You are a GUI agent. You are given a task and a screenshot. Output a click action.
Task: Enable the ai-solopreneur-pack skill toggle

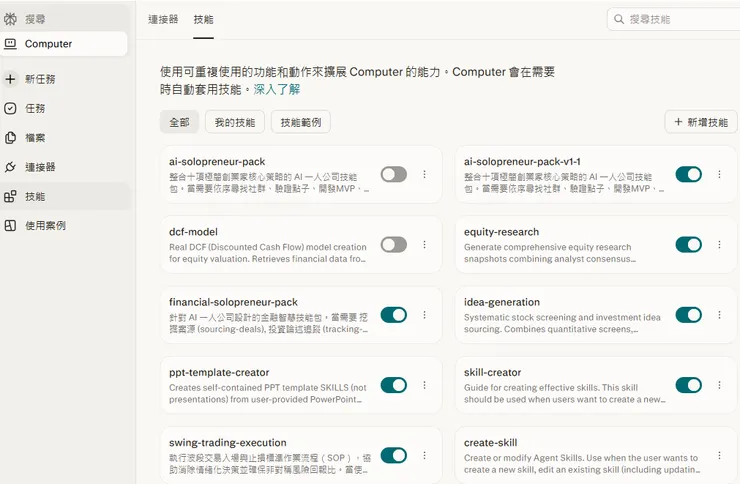[x=394, y=175]
